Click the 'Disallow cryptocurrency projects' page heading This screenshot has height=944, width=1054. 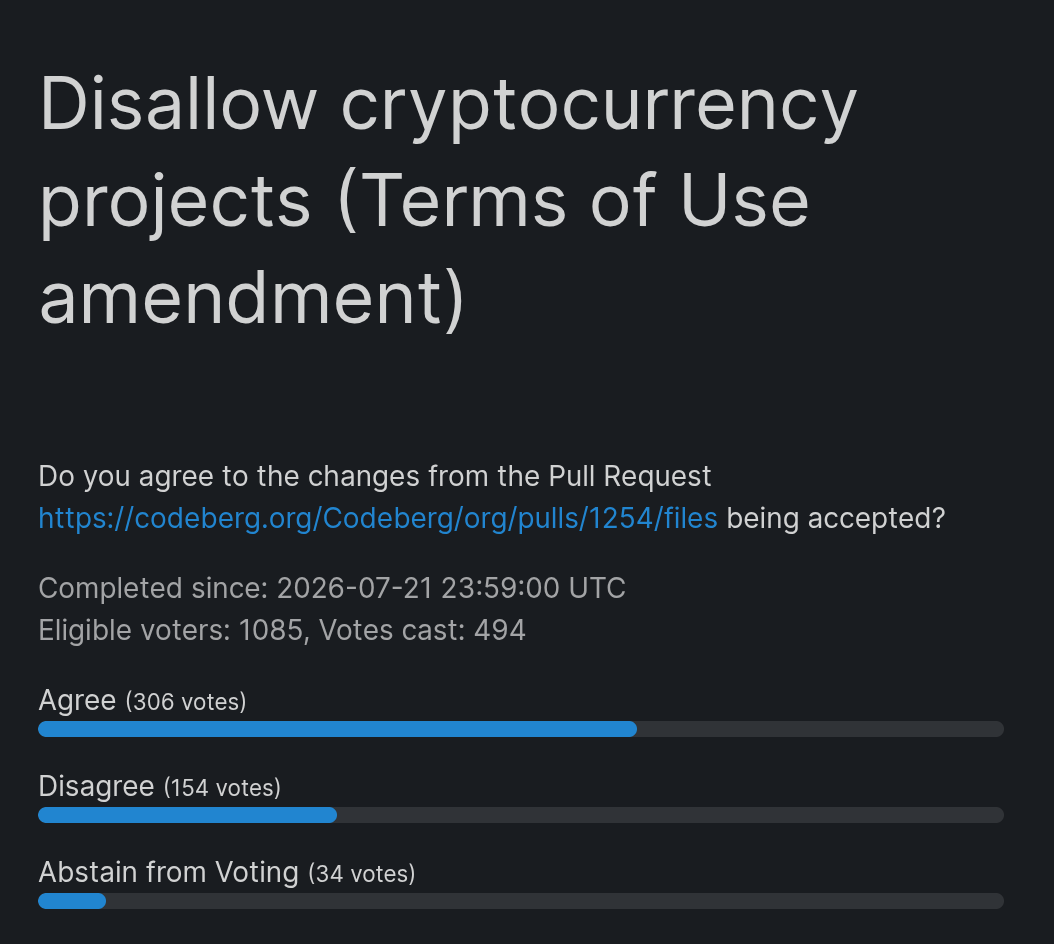tap(448, 200)
